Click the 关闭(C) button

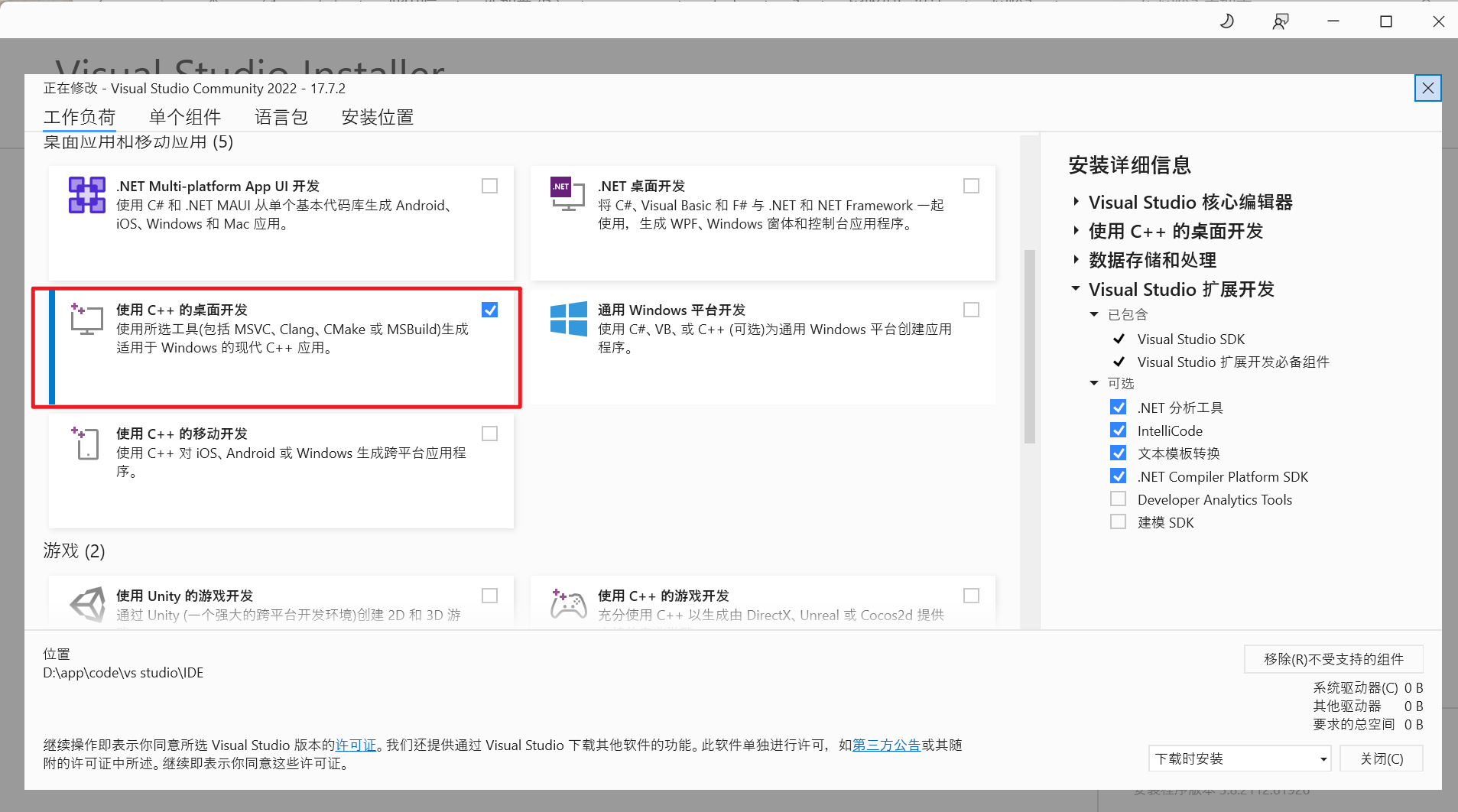[1382, 758]
